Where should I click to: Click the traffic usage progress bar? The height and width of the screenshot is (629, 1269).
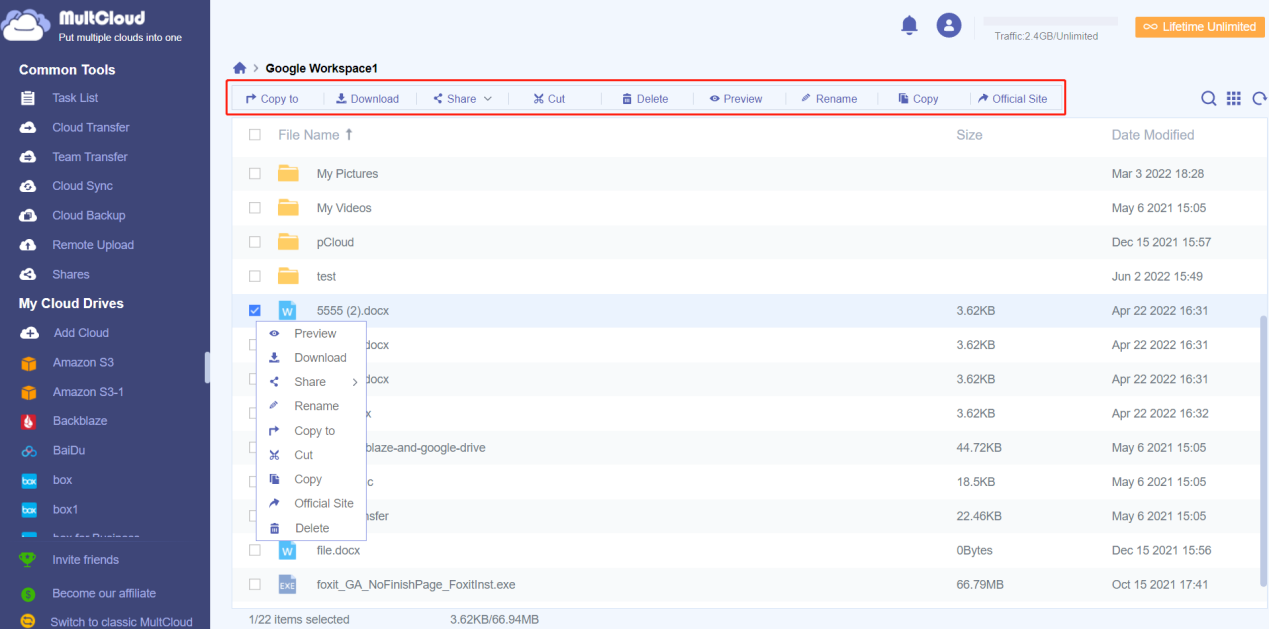(1051, 21)
